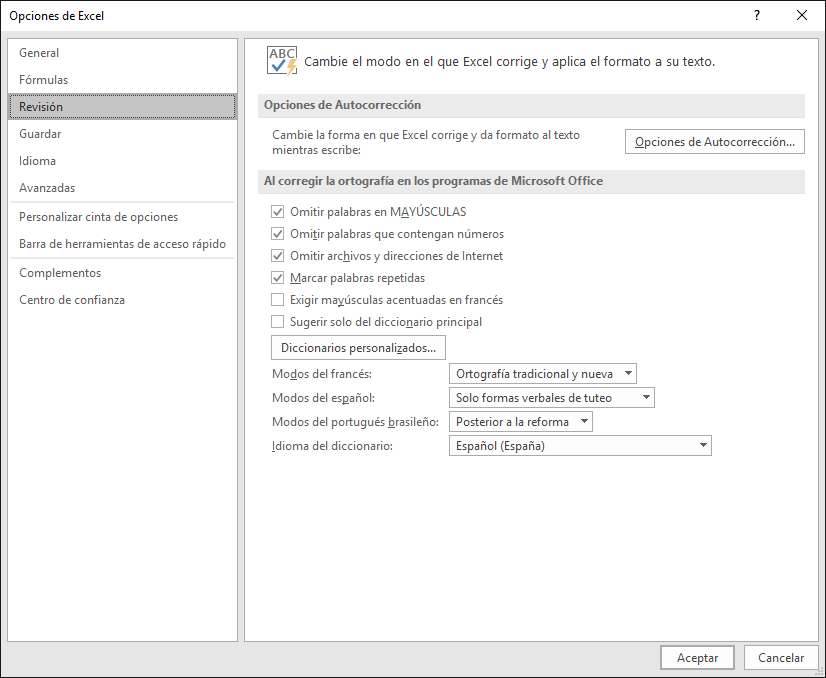Click the ABC spell-check proofing icon
Viewport: 826px width, 678px height.
click(x=282, y=61)
